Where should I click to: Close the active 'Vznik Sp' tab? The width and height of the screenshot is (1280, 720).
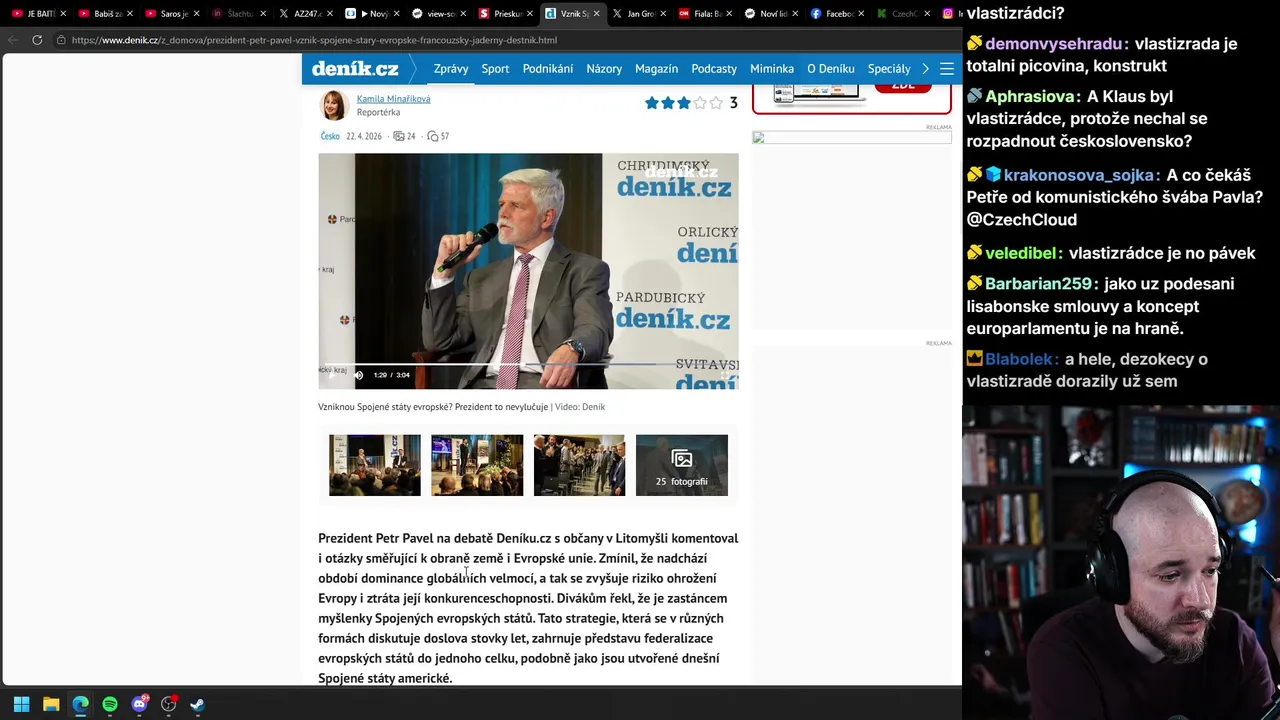pyautogui.click(x=597, y=14)
